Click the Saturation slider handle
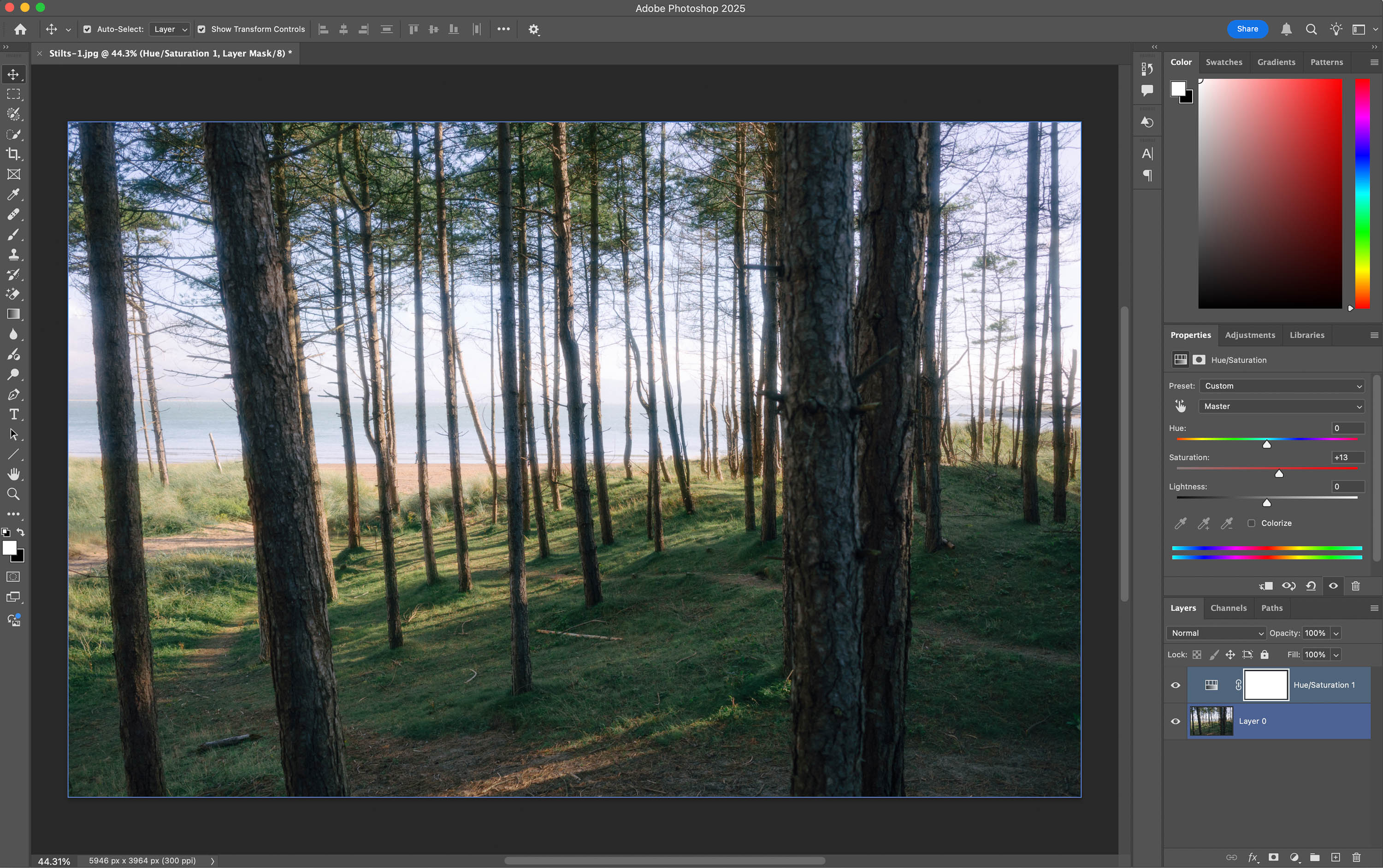The width and height of the screenshot is (1383, 868). [x=1279, y=474]
